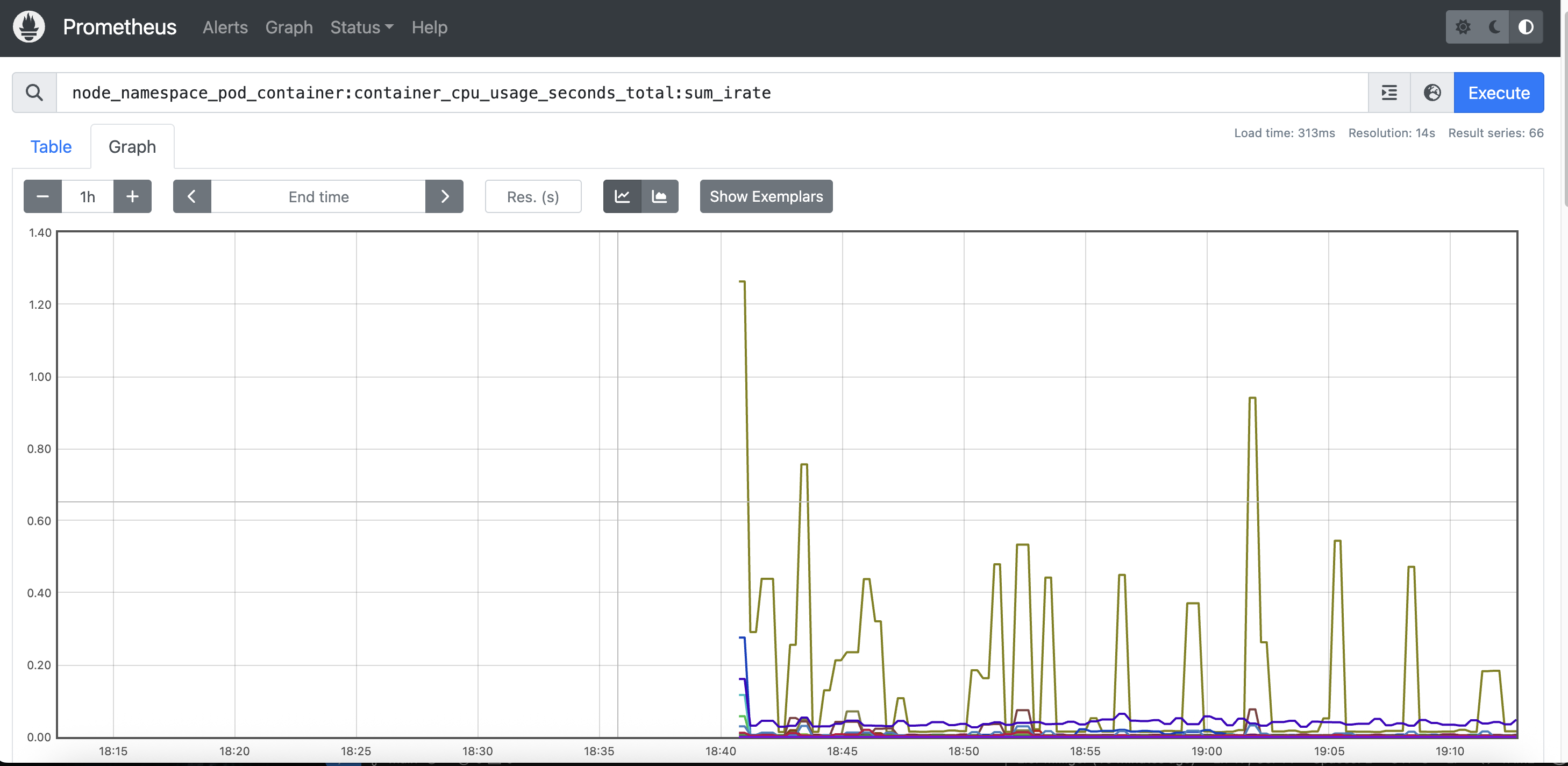Open the Status dropdown menu
Image resolution: width=1568 pixels, height=766 pixels.
click(x=361, y=27)
